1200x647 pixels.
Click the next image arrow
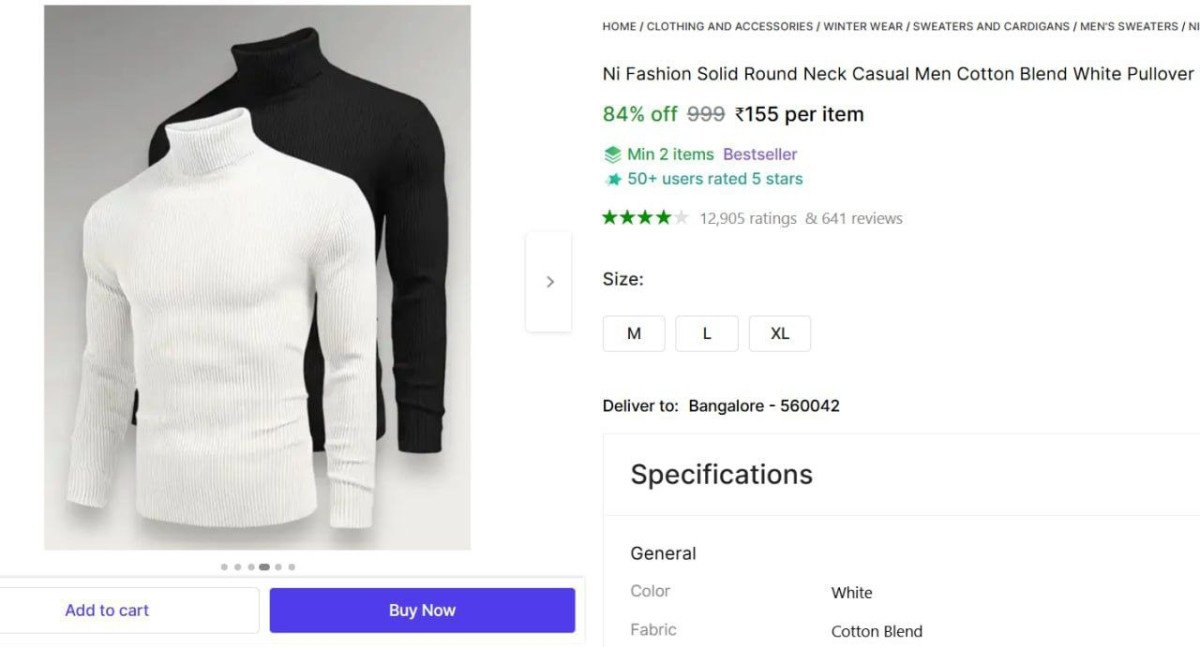coord(549,282)
